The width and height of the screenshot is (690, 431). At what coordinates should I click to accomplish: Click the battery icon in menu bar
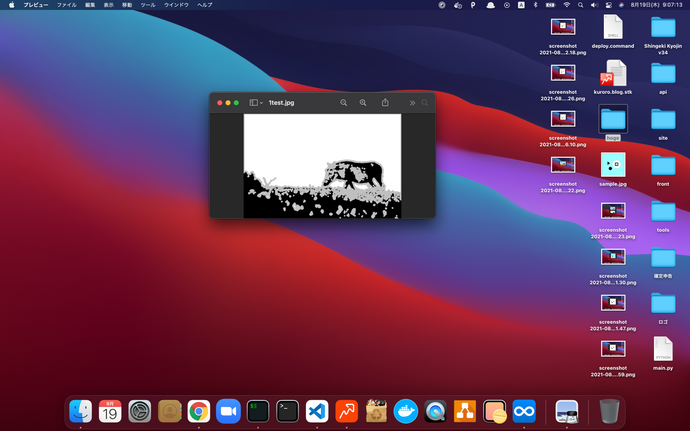point(551,5)
